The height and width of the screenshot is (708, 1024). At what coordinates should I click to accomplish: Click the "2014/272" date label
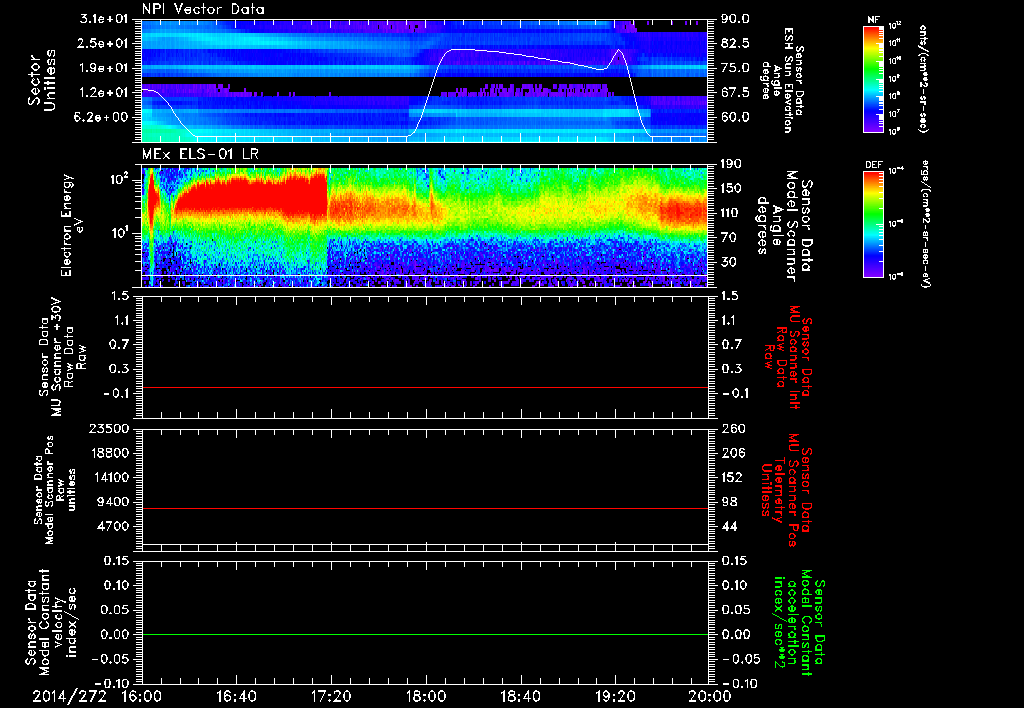[69, 696]
